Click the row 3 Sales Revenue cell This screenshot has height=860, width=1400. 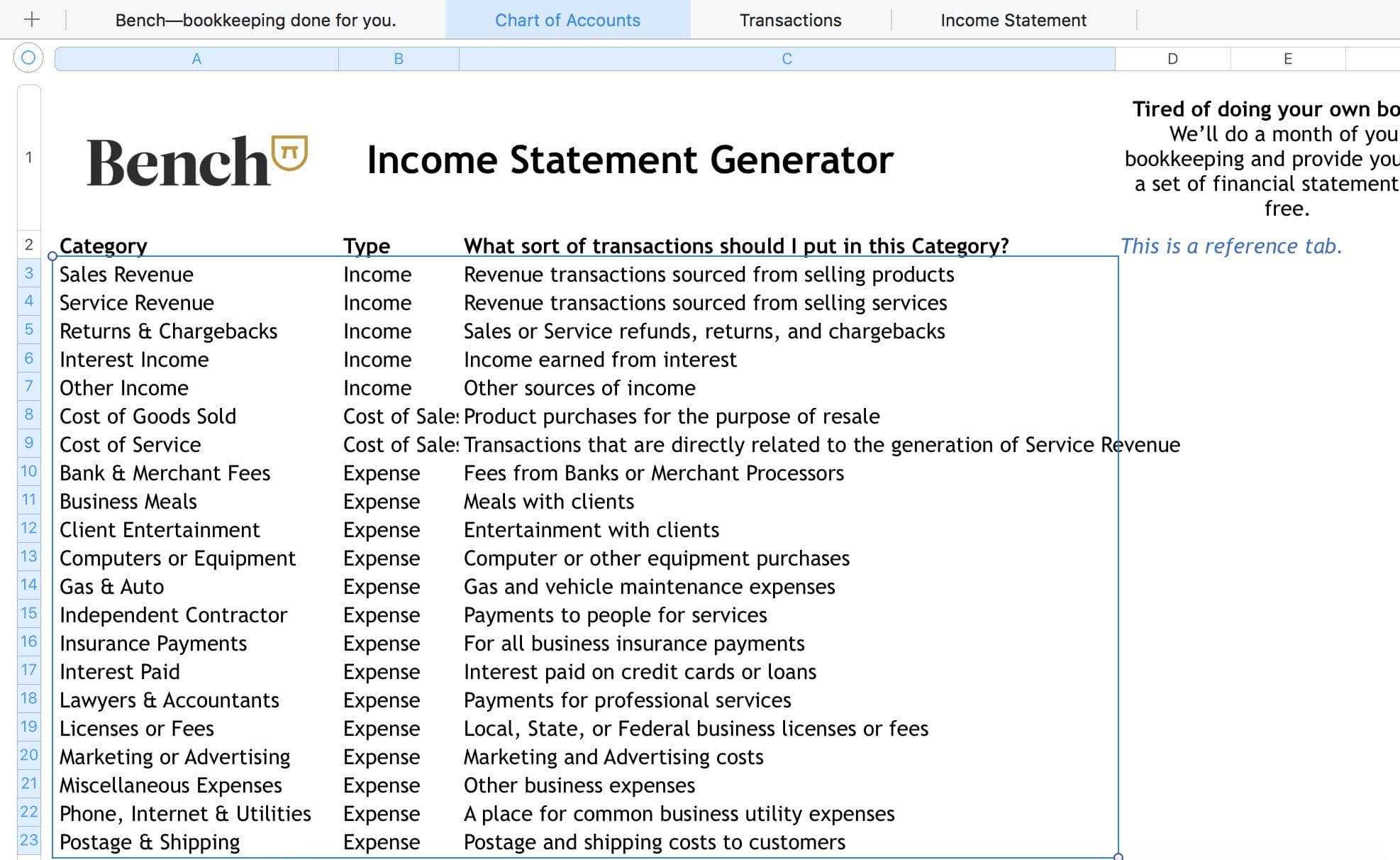click(197, 273)
